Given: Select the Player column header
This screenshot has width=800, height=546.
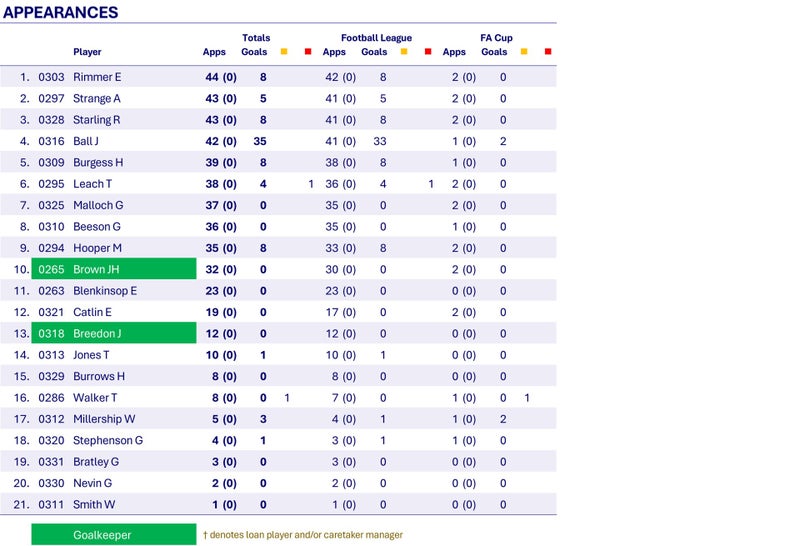Looking at the screenshot, I should point(87,52).
